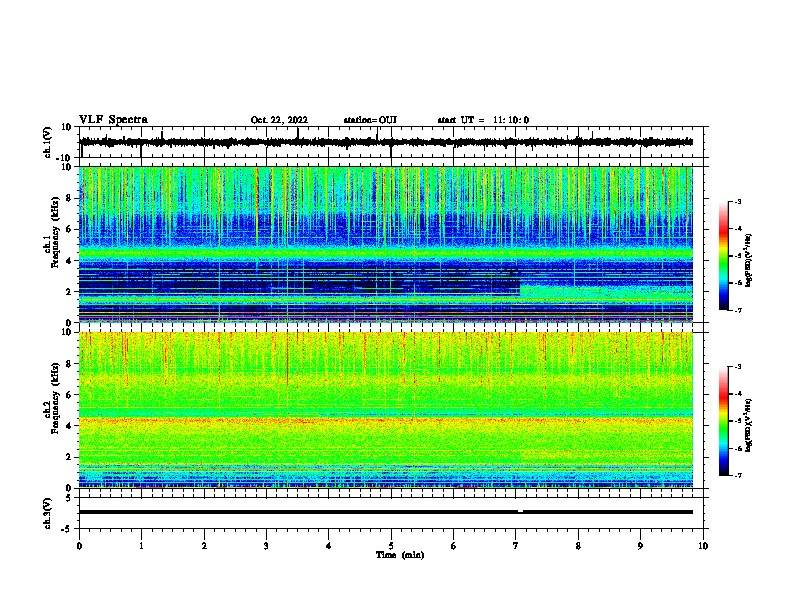
Task: Click tick label "6" on the Time axis
Action: coord(454,546)
